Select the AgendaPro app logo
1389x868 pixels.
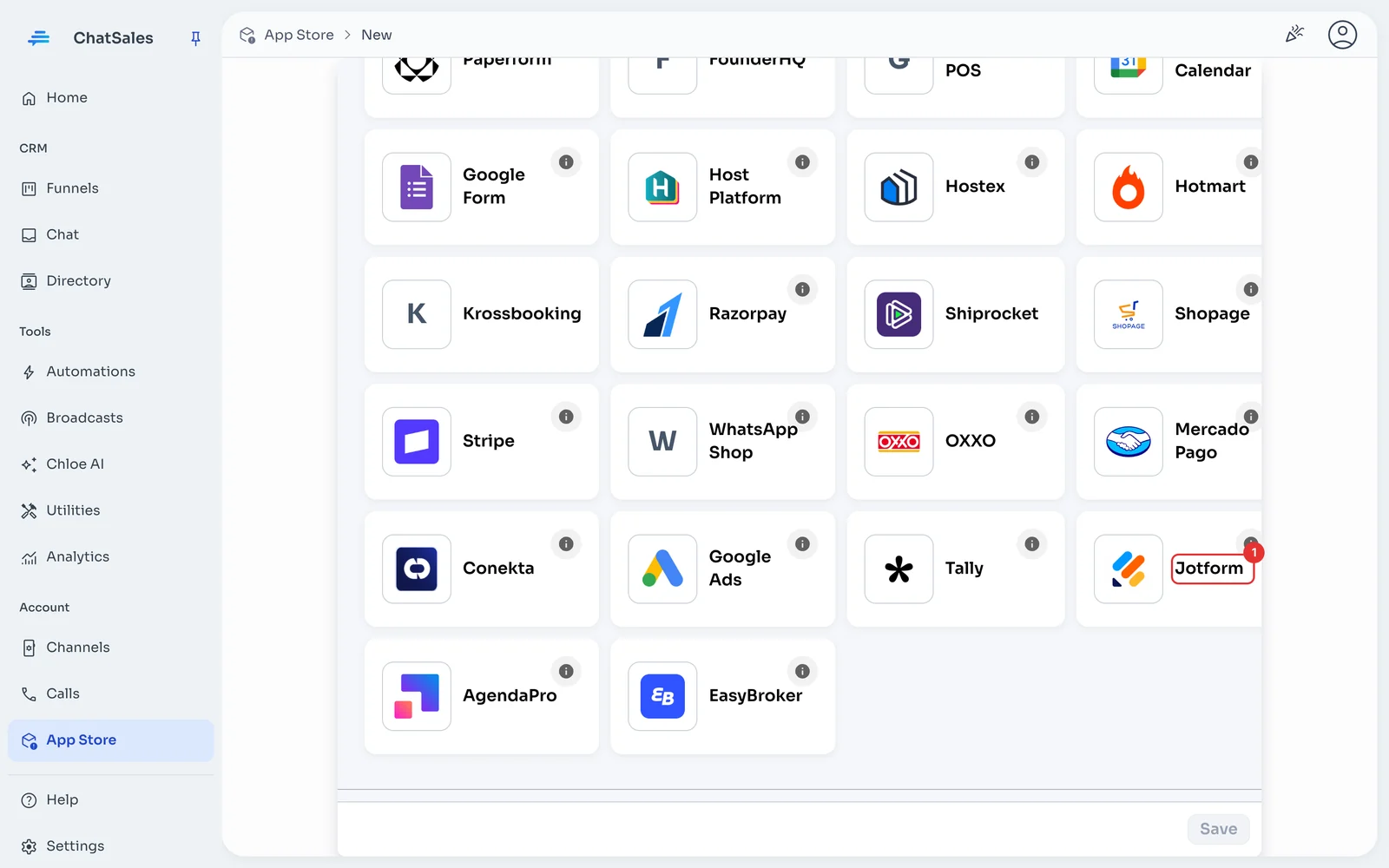[417, 696]
